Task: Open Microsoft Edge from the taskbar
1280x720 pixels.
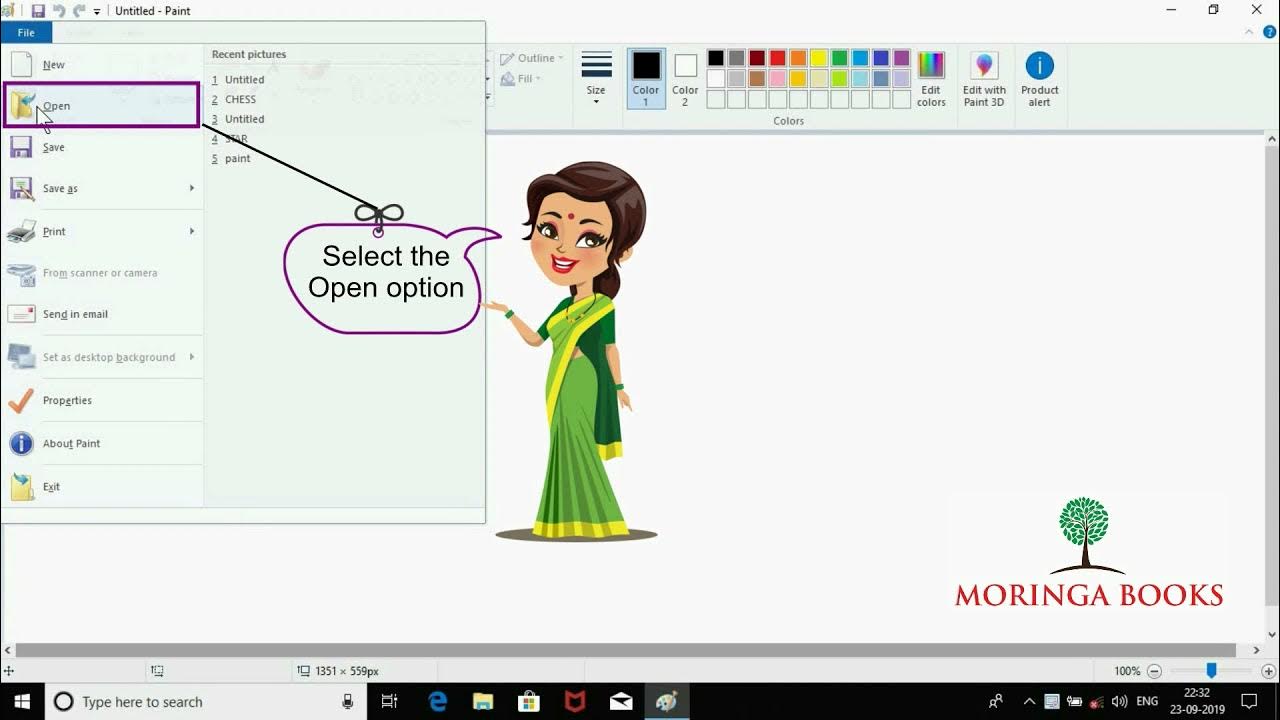Action: [x=438, y=701]
